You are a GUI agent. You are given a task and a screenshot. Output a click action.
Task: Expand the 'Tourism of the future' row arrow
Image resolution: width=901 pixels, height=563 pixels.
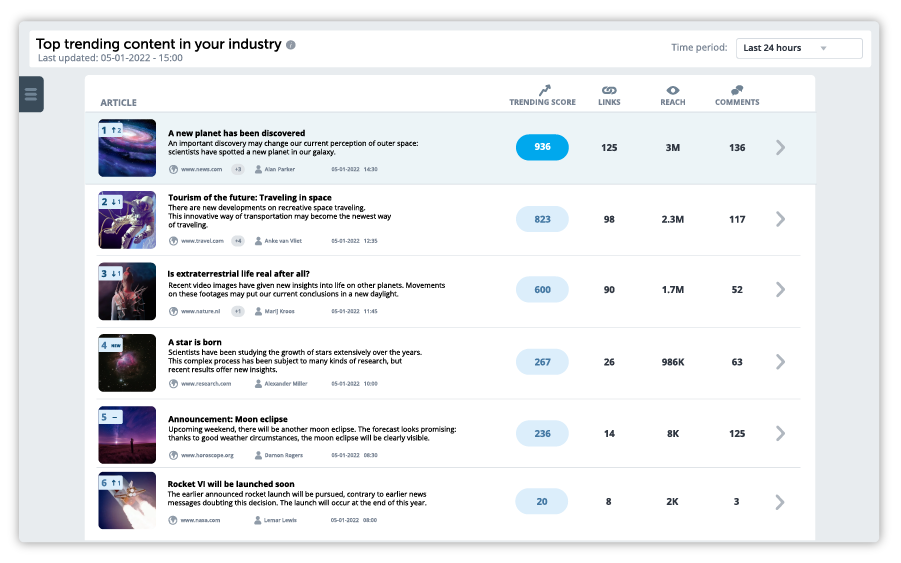(x=781, y=219)
